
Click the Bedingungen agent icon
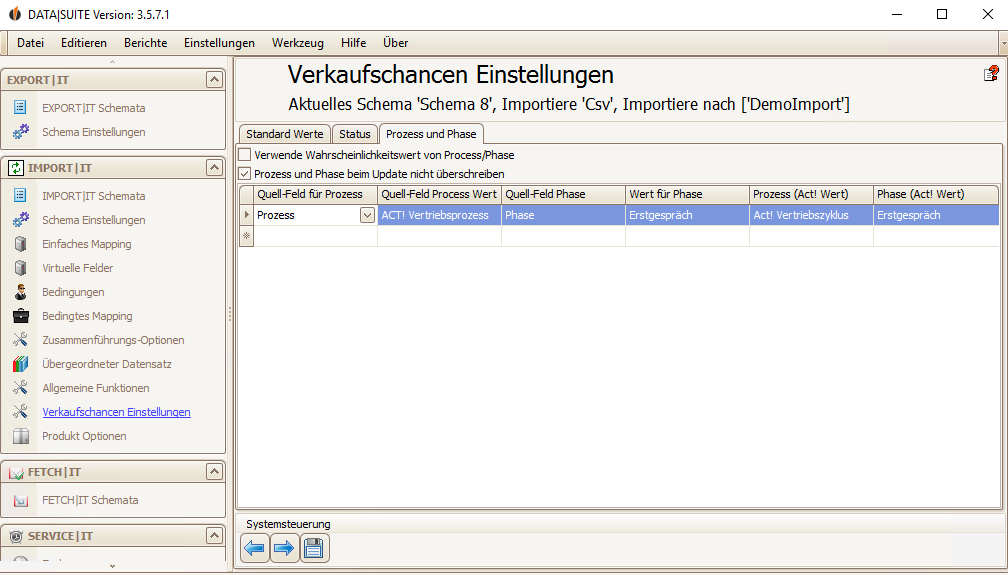tap(21, 292)
